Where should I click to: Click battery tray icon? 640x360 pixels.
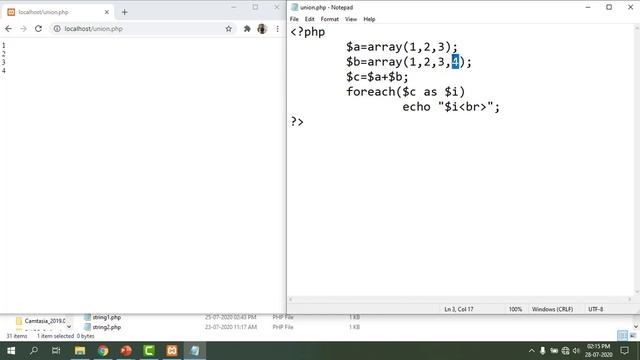pos(554,351)
